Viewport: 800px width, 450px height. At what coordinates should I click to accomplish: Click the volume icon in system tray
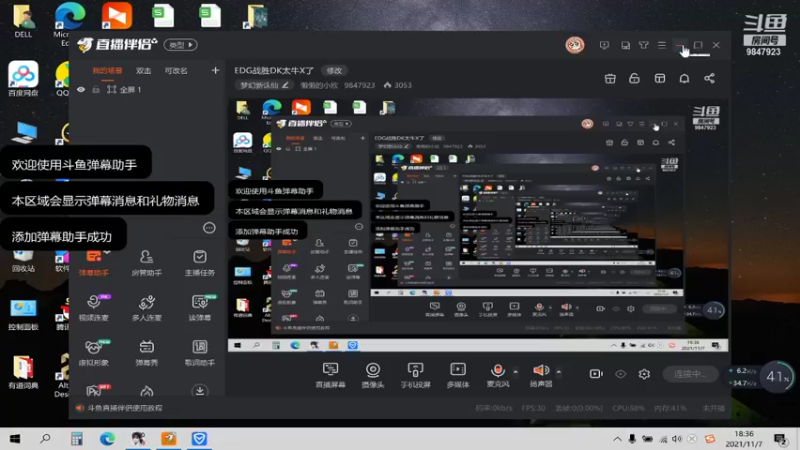click(x=677, y=439)
